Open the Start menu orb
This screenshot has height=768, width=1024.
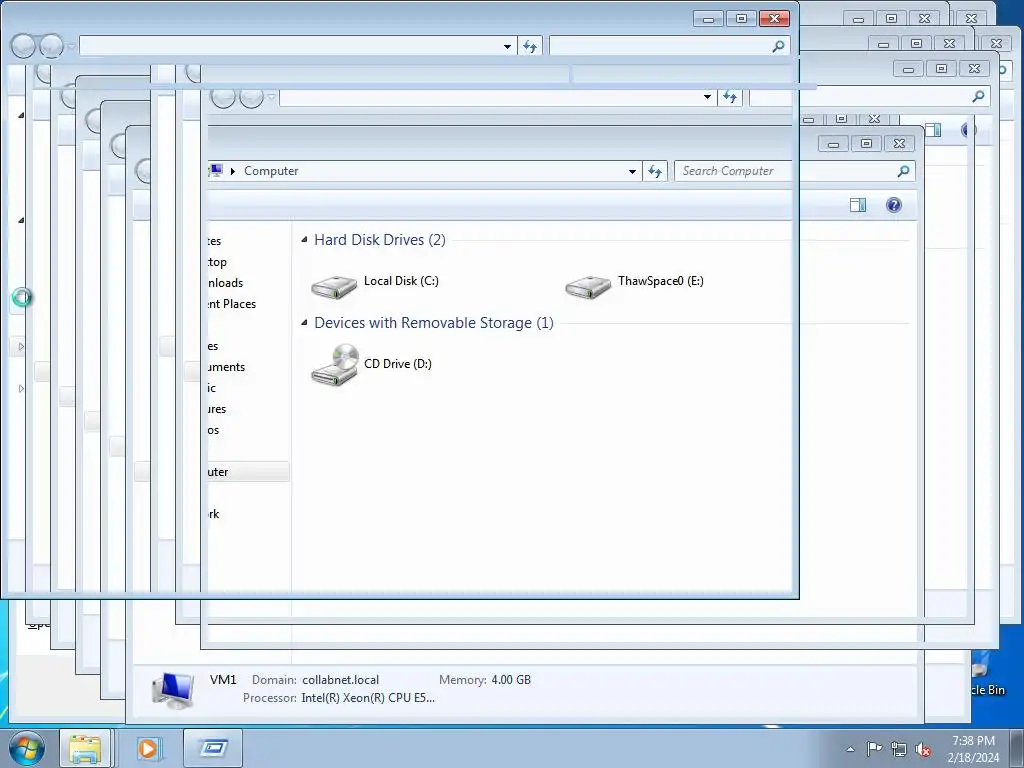pyautogui.click(x=27, y=748)
